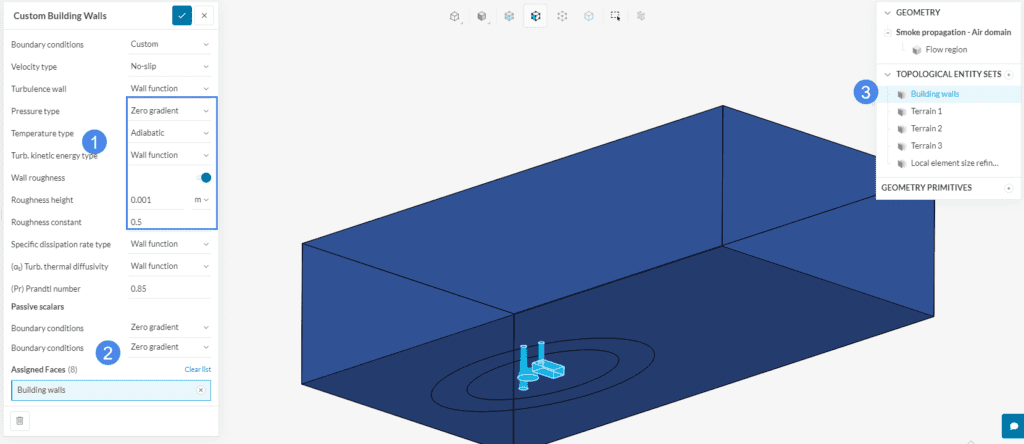Select the Flow region item
This screenshot has width=1024, height=444.
946,50
